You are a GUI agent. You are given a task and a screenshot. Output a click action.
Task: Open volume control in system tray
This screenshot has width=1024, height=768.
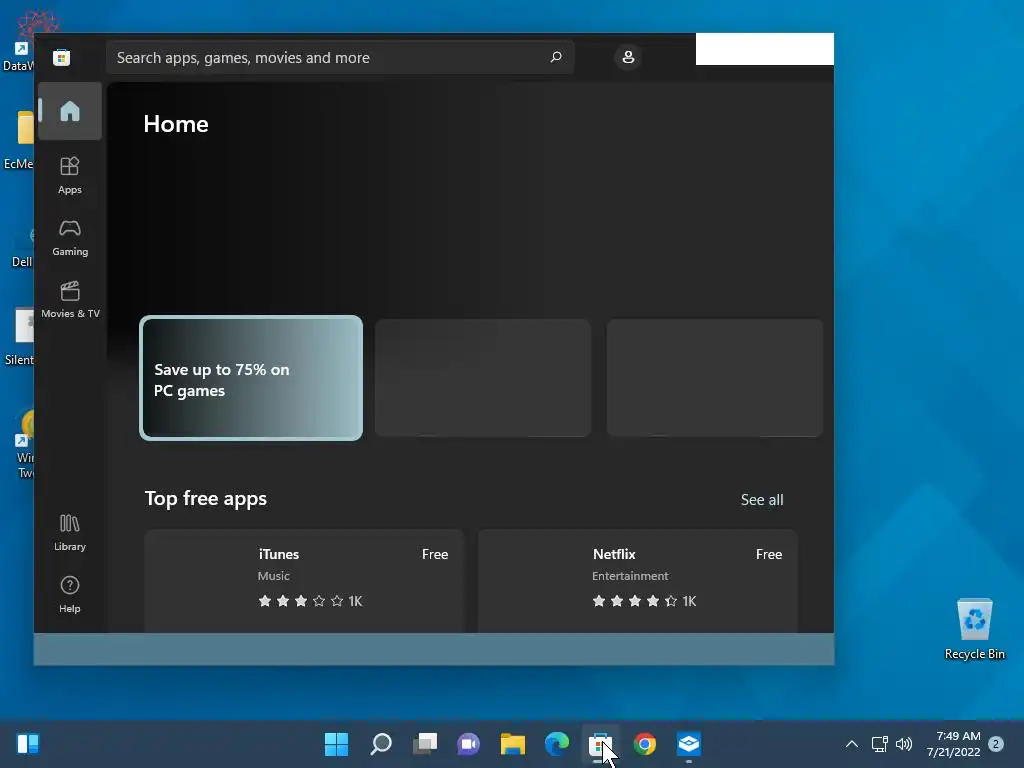904,744
